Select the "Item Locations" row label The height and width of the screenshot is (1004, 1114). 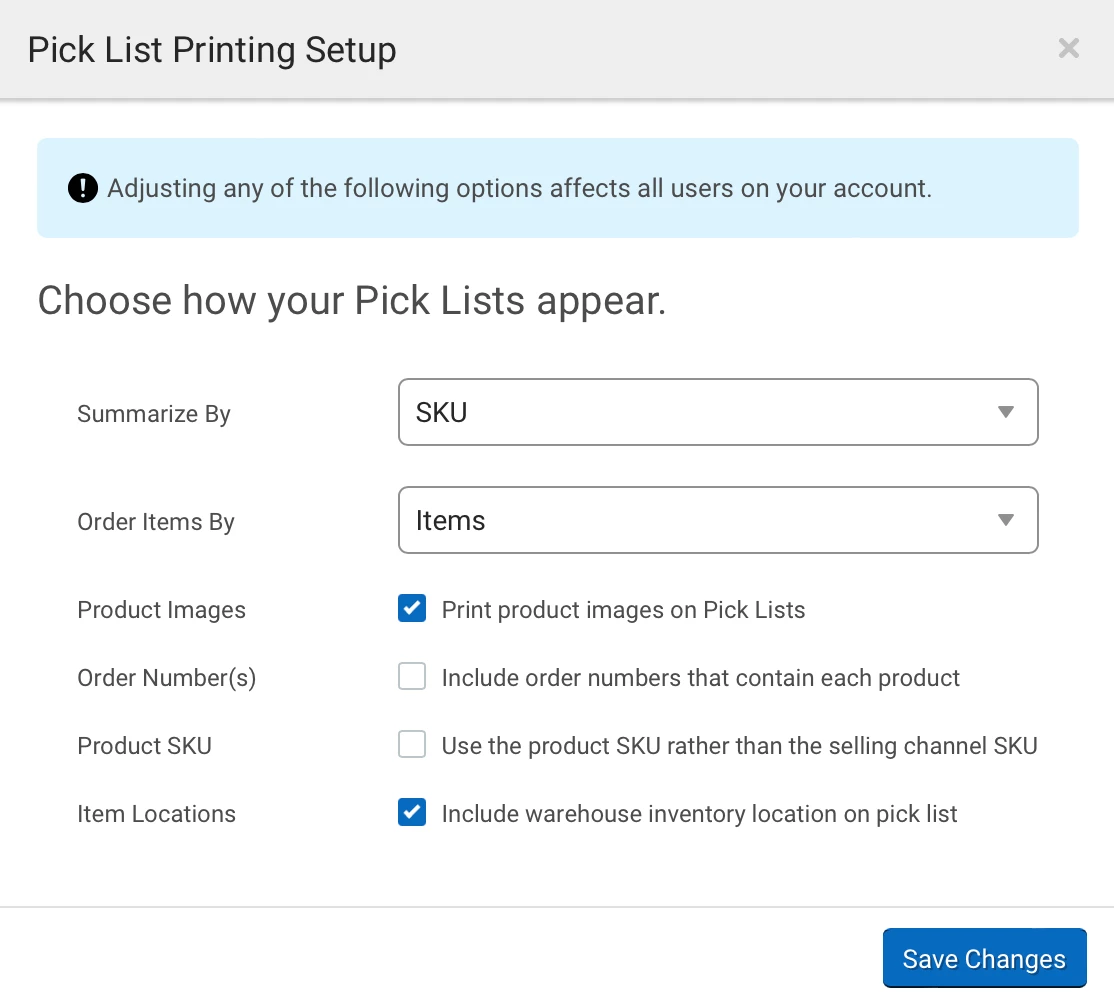click(156, 814)
